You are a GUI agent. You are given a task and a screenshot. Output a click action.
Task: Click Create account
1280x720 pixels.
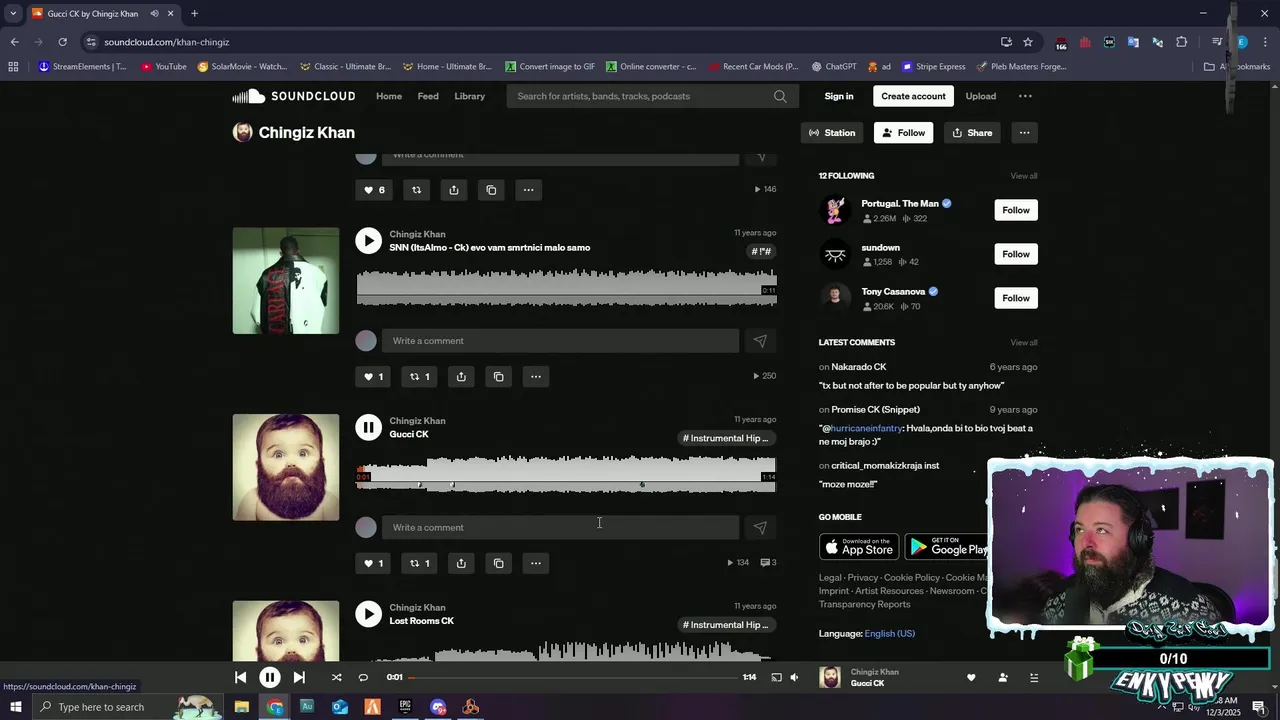coord(913,96)
